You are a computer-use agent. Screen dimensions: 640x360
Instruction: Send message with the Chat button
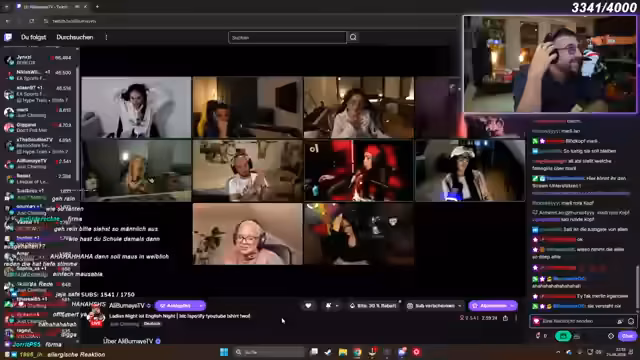coord(627,336)
